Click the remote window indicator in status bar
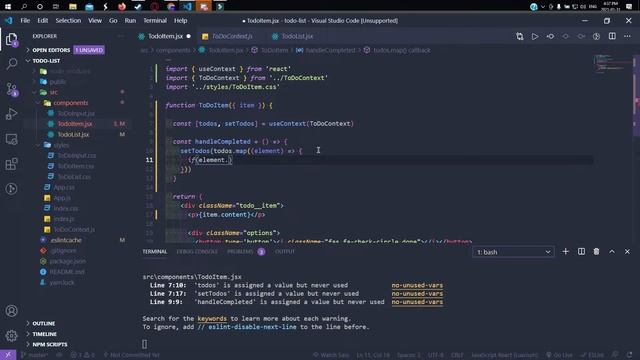 pyautogui.click(x=8, y=355)
